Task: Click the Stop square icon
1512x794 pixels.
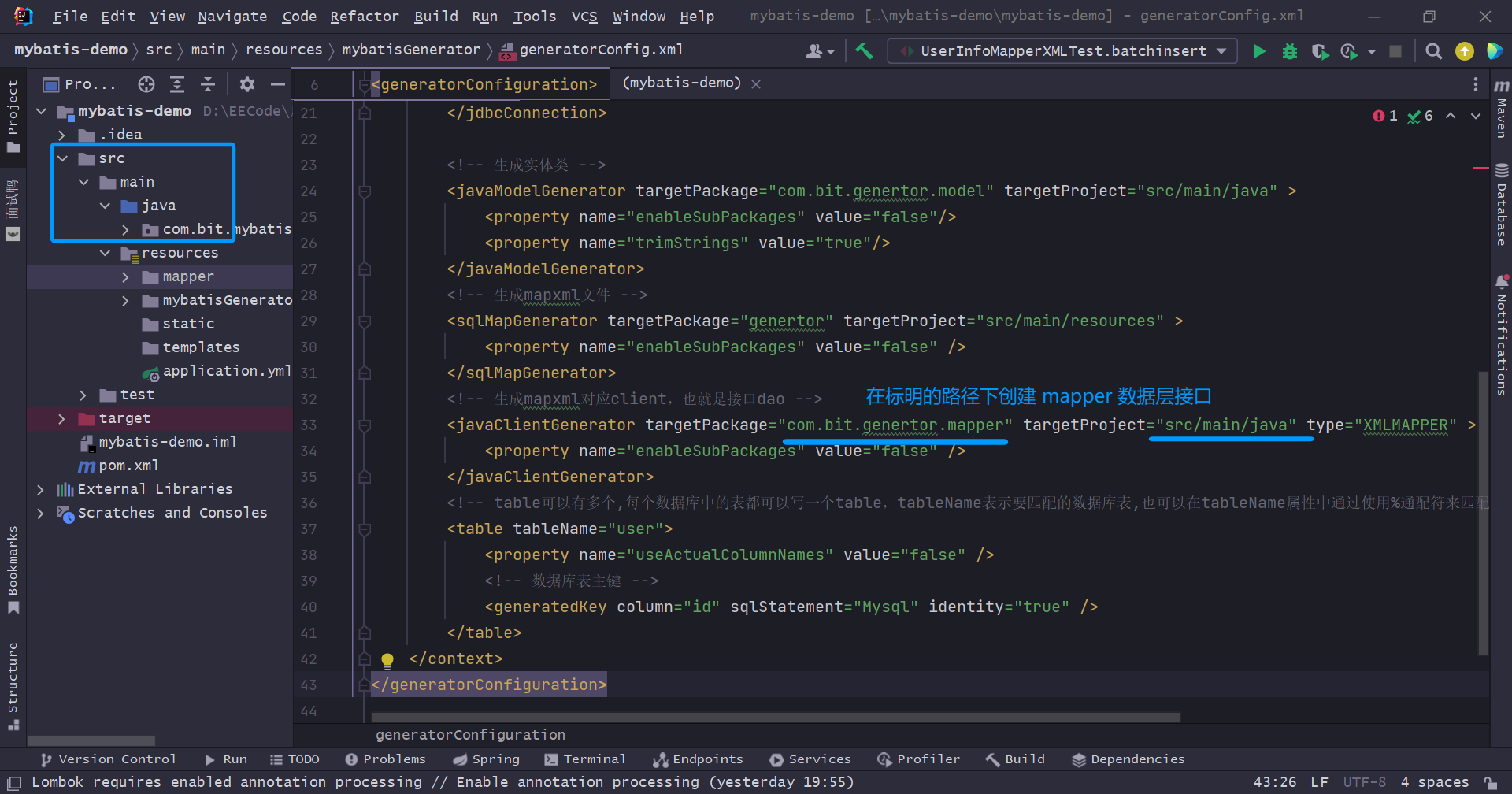Action: (x=1395, y=51)
